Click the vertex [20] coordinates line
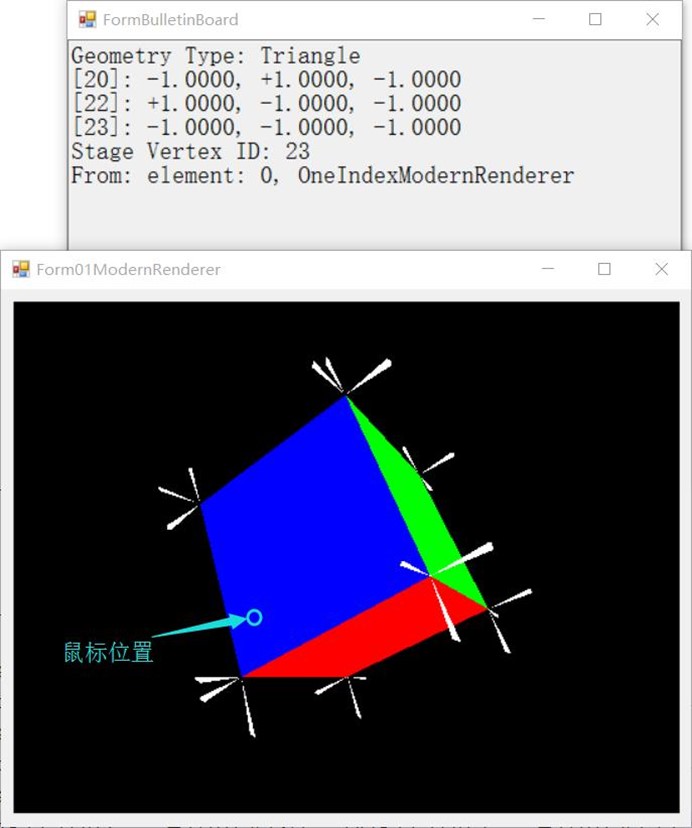The image size is (692, 828). click(266, 80)
